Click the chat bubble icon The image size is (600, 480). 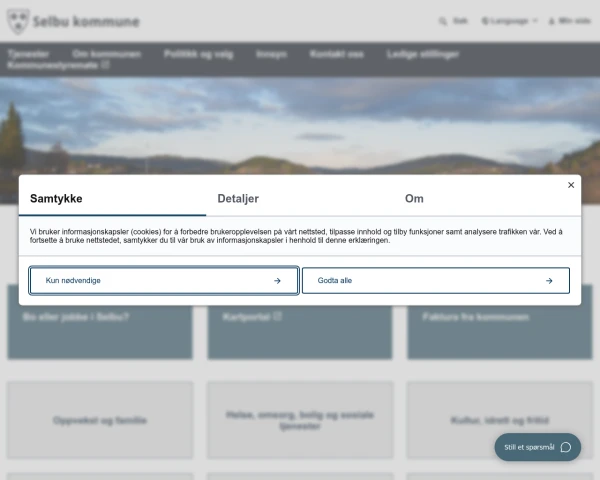tap(566, 447)
